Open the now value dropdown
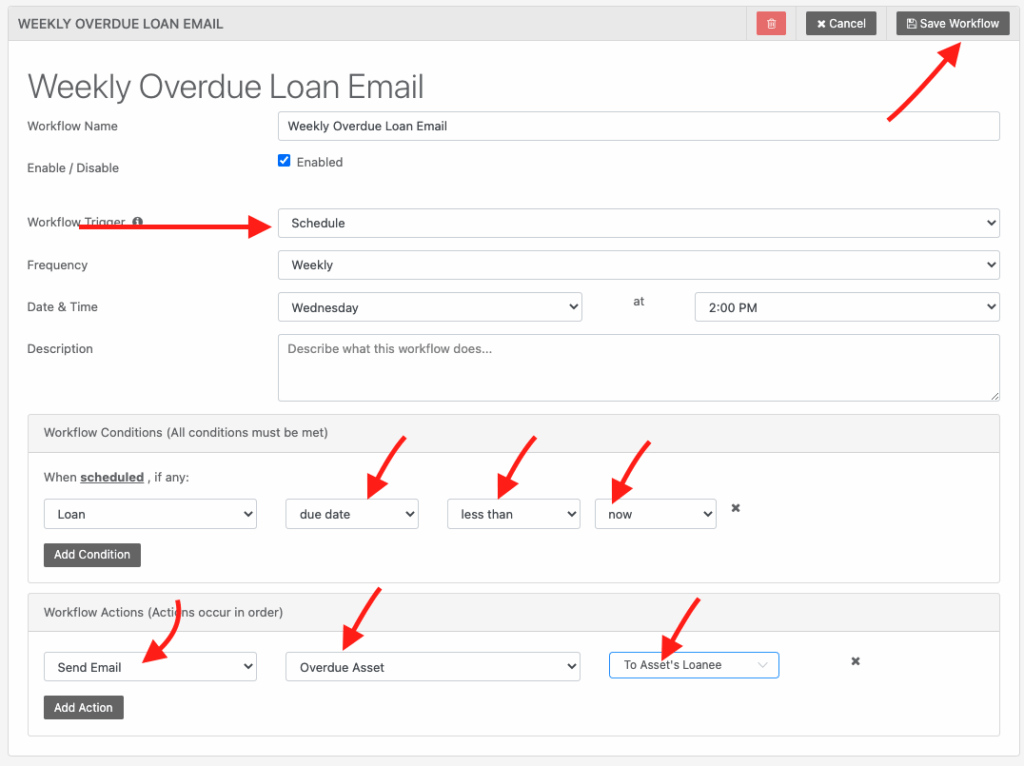The image size is (1024, 766). [x=655, y=513]
